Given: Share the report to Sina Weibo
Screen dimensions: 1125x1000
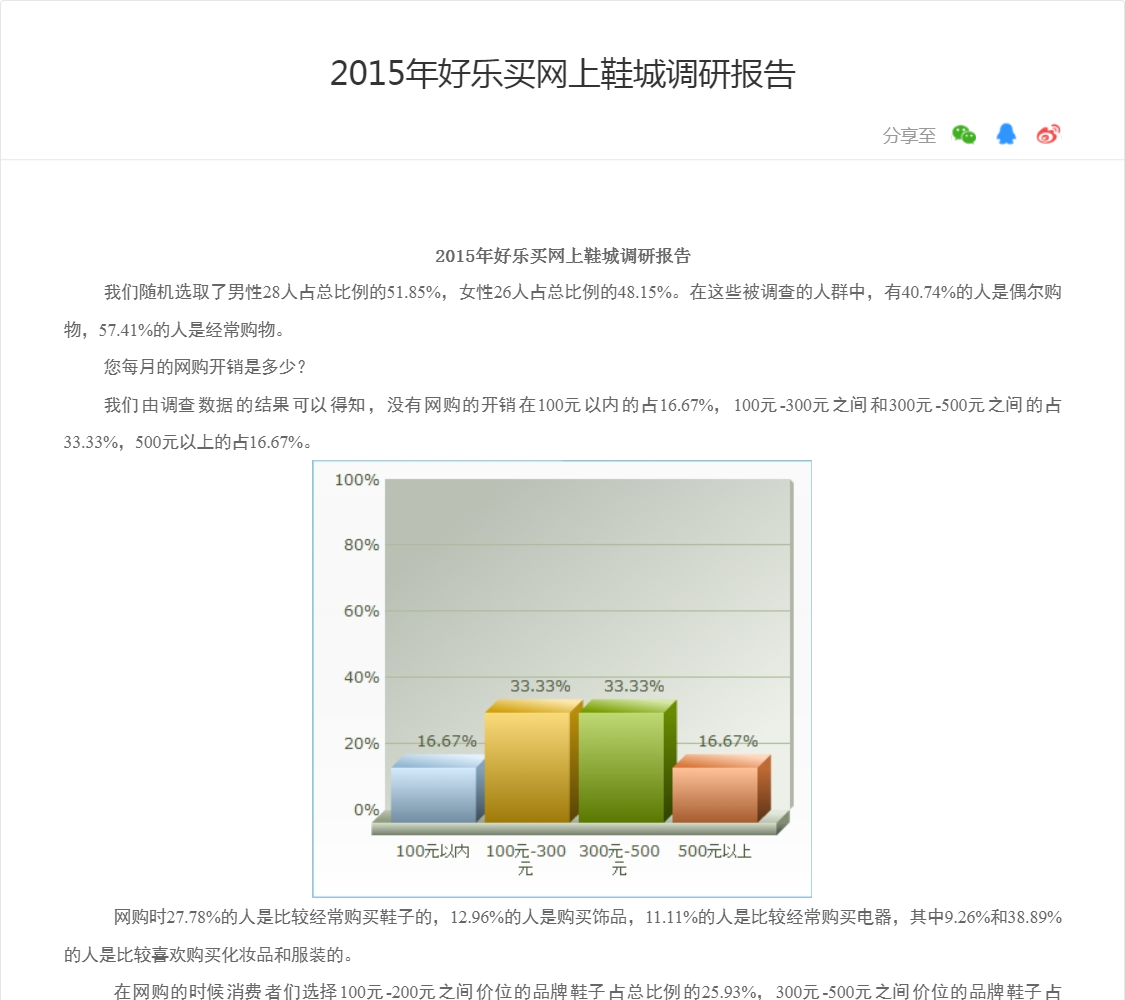Looking at the screenshot, I should pos(1048,134).
